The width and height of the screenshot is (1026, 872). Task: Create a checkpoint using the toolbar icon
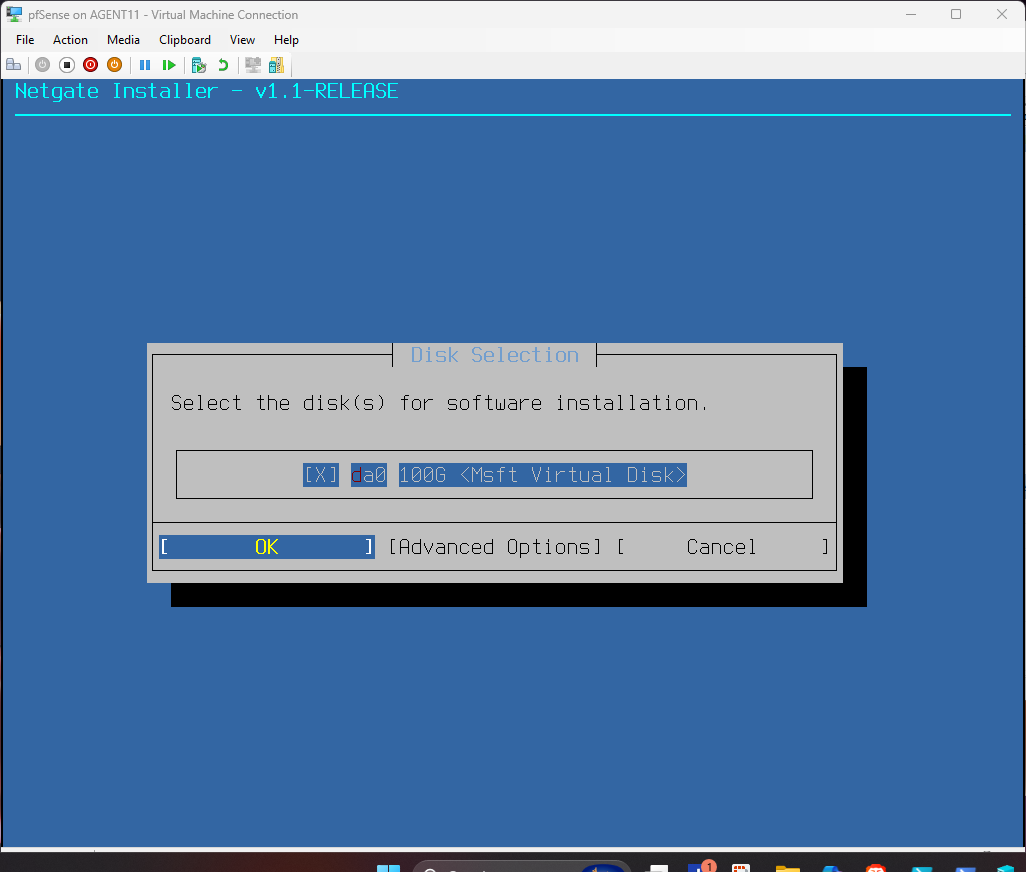pos(199,65)
